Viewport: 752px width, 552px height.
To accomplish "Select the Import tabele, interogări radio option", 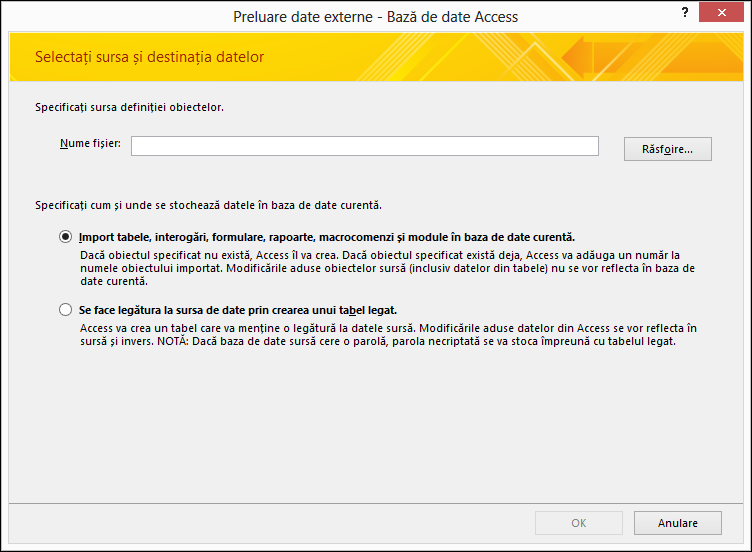I will click(66, 237).
